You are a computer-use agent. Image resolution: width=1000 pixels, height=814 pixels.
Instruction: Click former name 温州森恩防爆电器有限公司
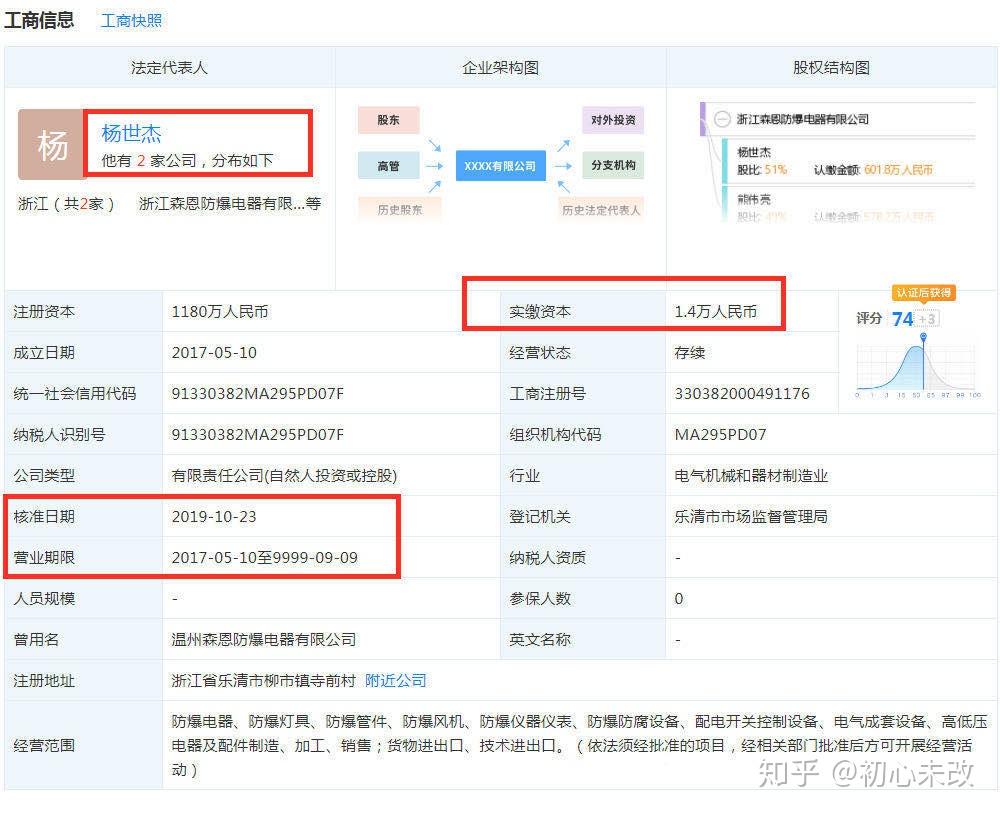click(263, 639)
